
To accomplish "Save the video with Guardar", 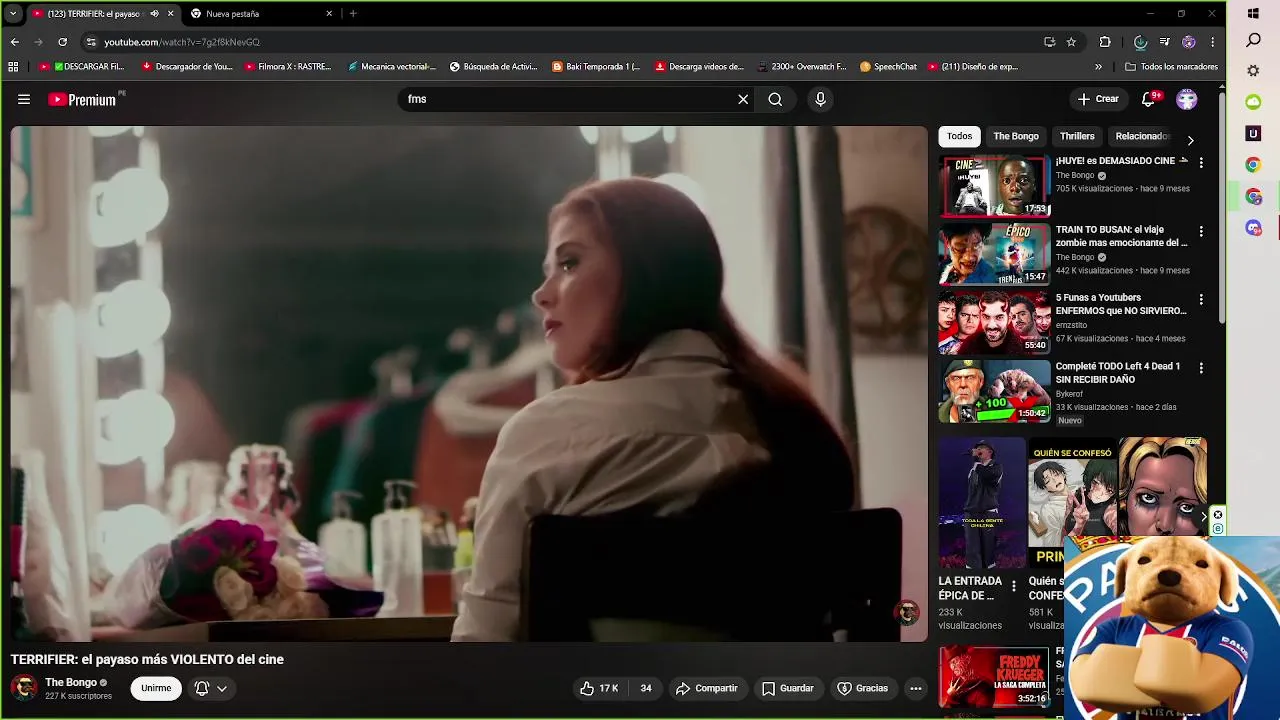I will point(787,688).
